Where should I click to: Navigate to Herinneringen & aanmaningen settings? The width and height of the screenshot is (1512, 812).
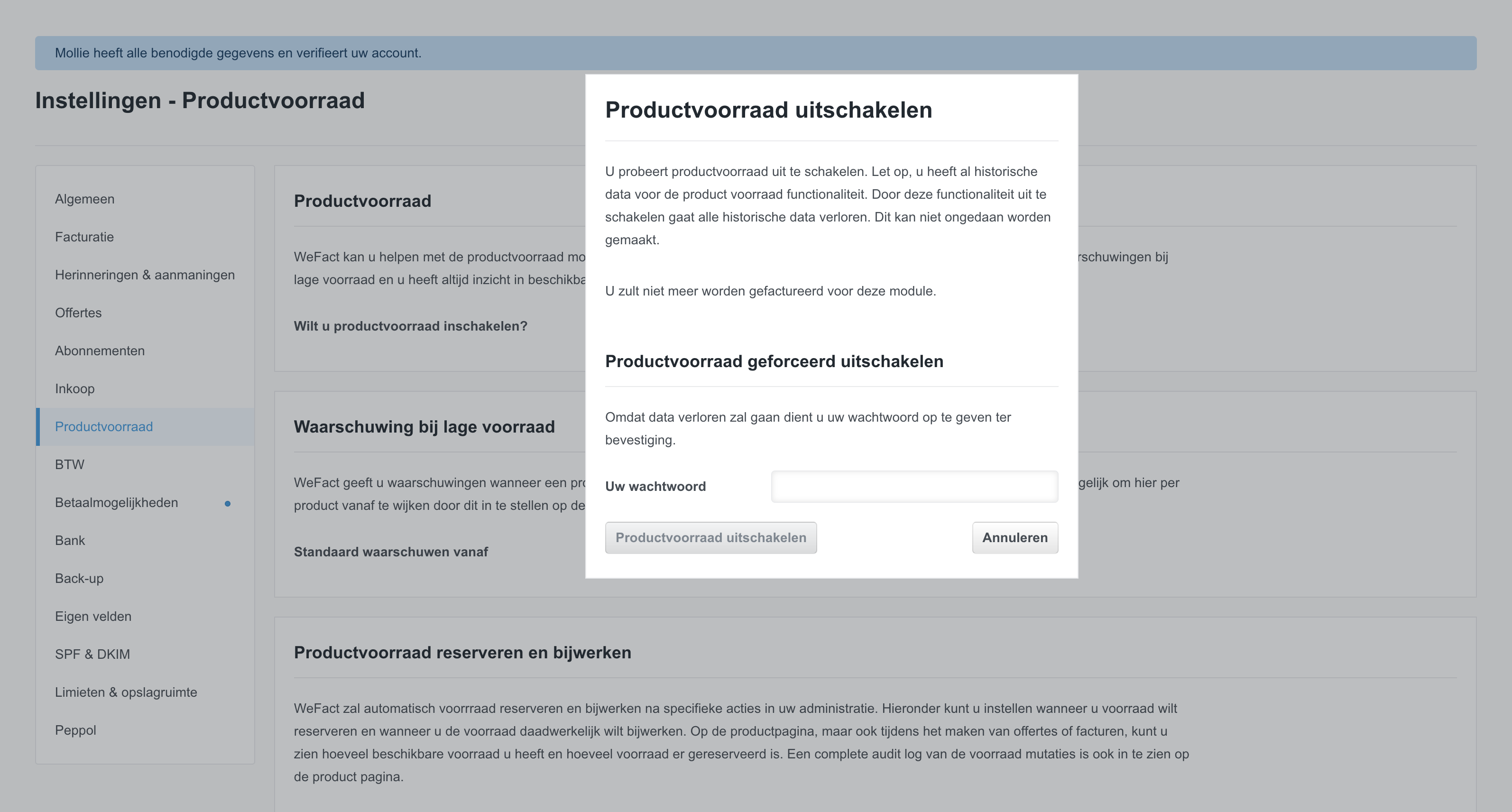tap(144, 275)
